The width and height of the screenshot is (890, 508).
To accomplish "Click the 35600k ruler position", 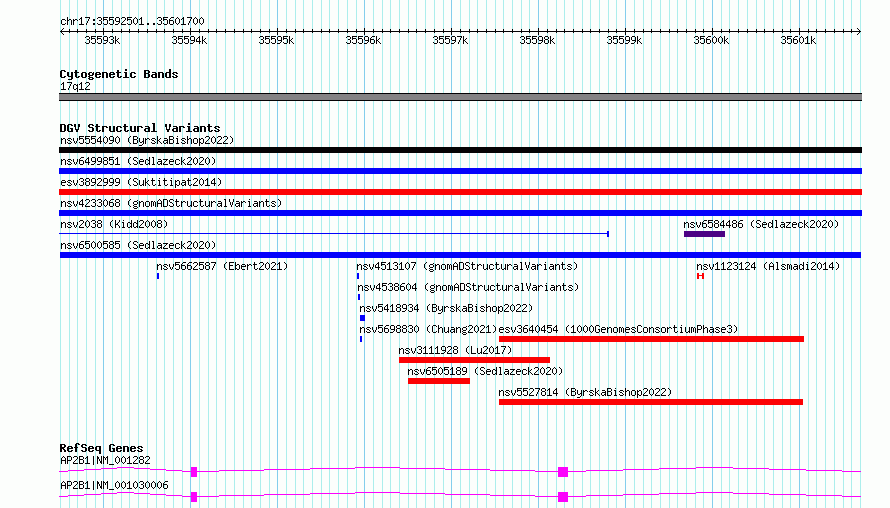I will pyautogui.click(x=711, y=40).
